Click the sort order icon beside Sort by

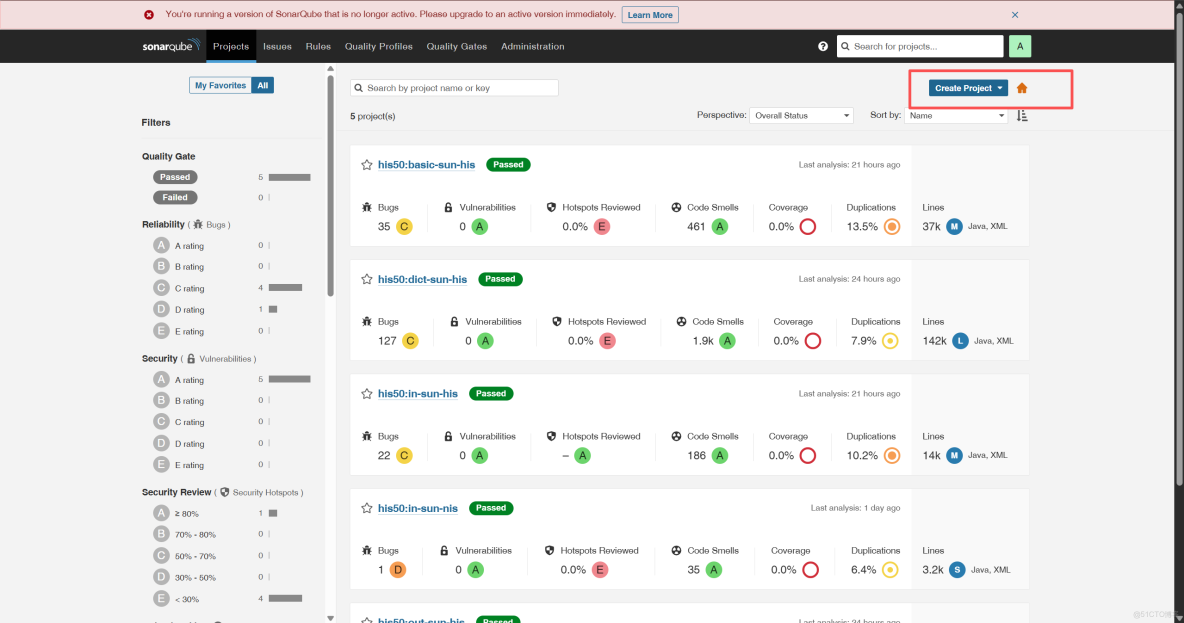click(1021, 115)
